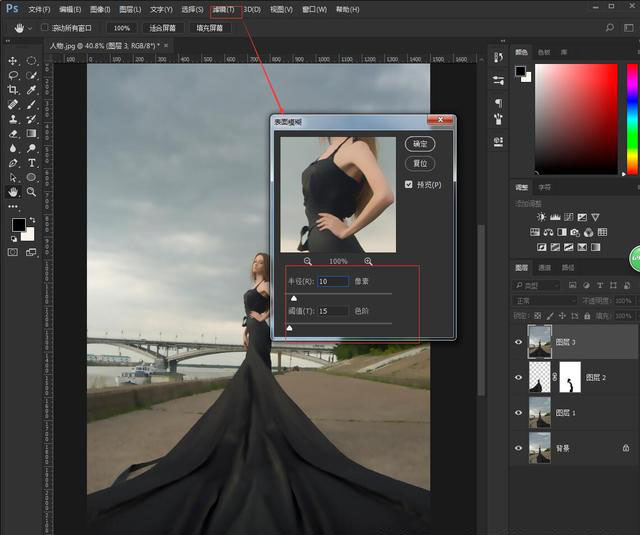Select the Path Selection tool
The image size is (640, 535).
(13, 177)
